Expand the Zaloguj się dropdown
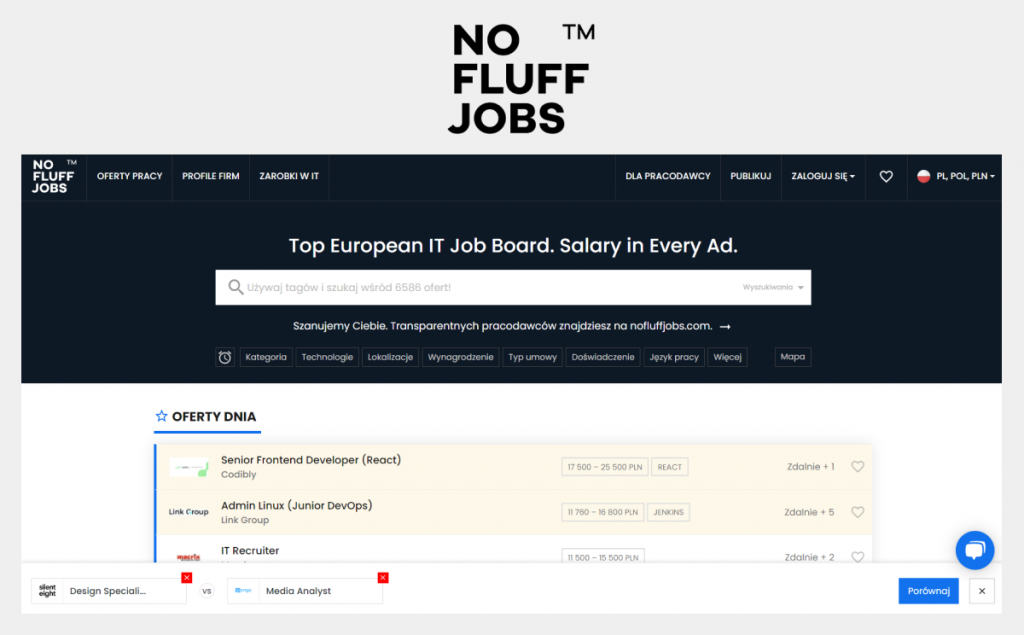Viewport: 1024px width, 635px height. 823,176
